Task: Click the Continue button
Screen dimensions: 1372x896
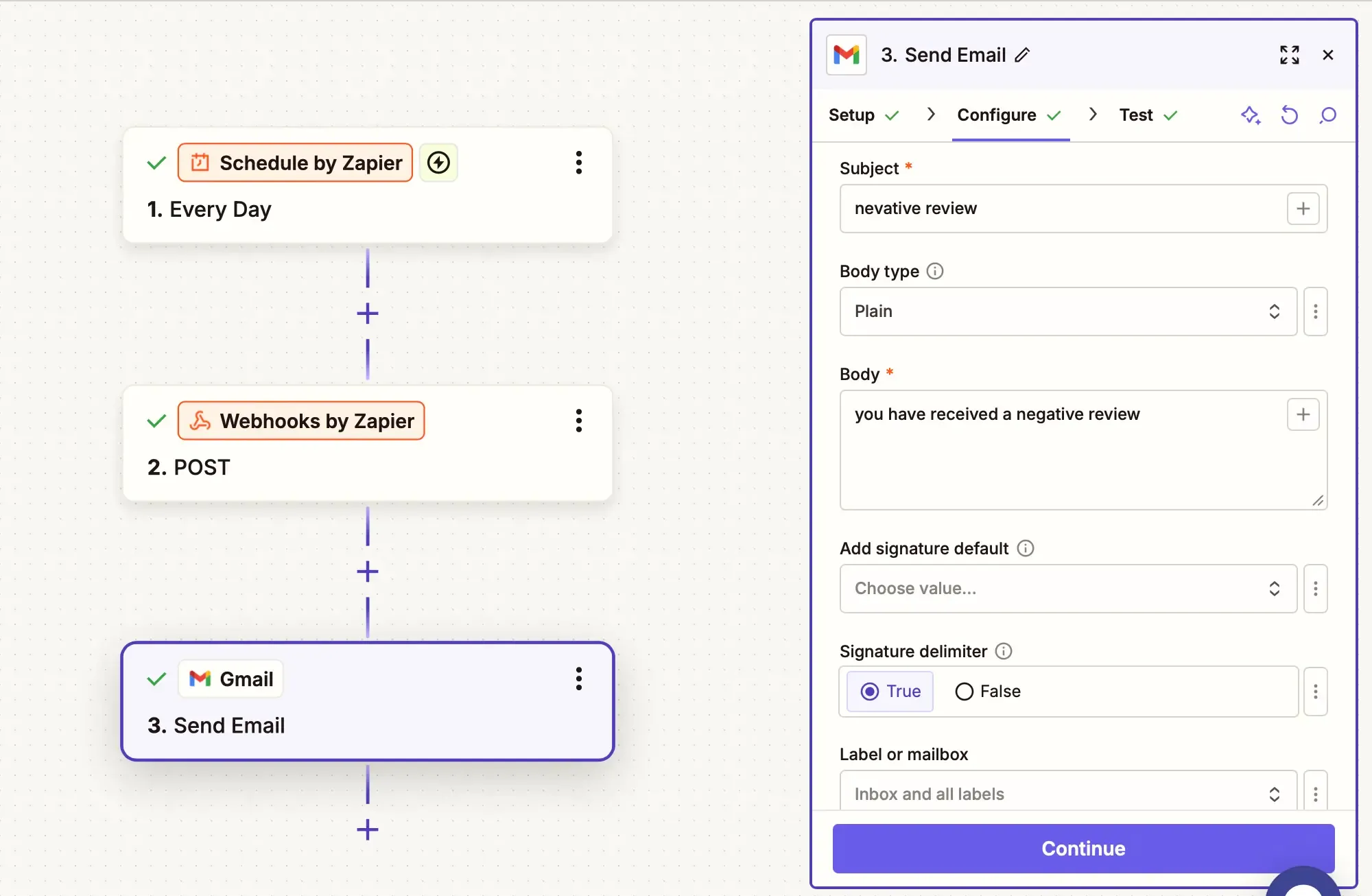Action: coord(1083,849)
